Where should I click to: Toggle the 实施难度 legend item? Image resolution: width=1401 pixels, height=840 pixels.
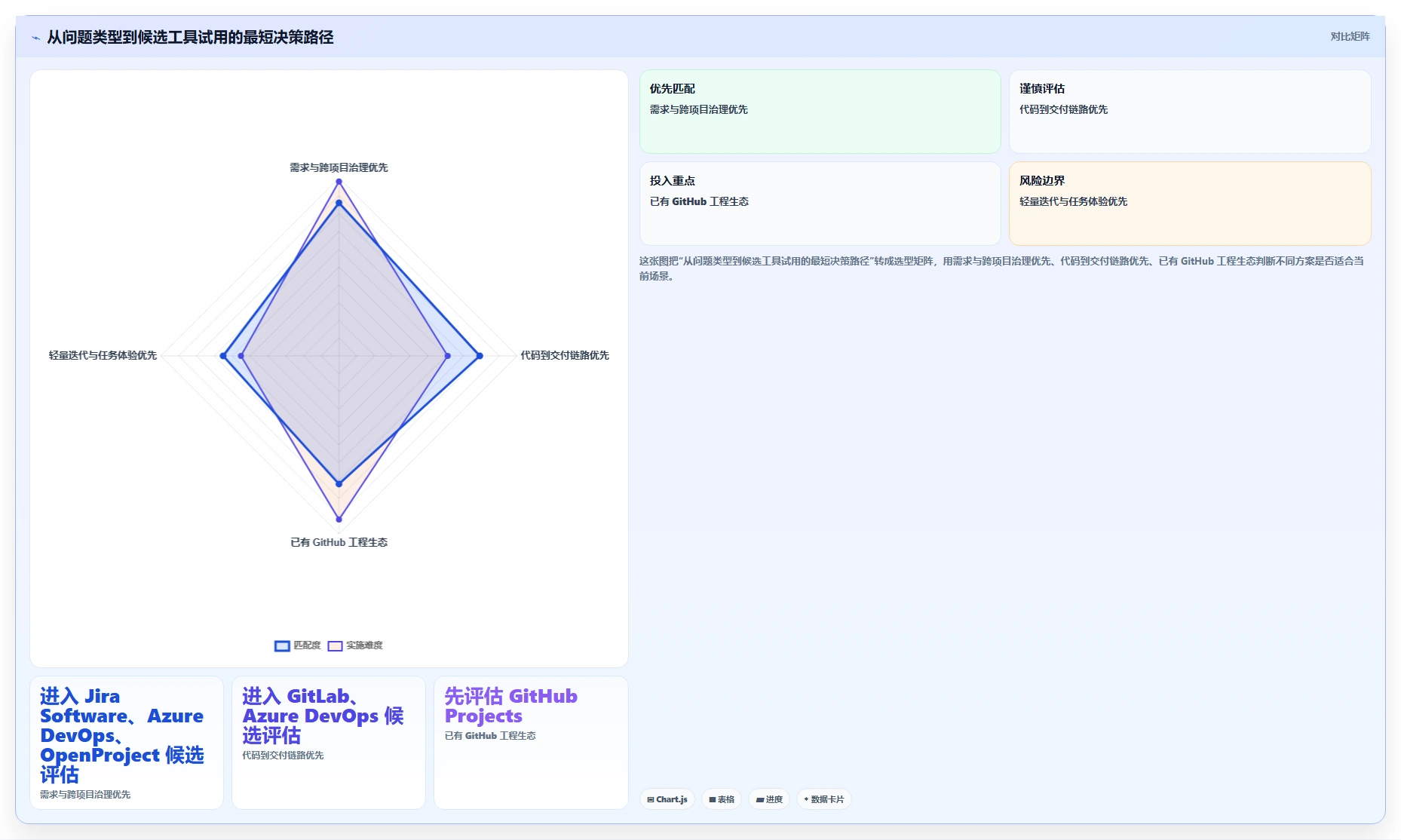pyautogui.click(x=355, y=645)
